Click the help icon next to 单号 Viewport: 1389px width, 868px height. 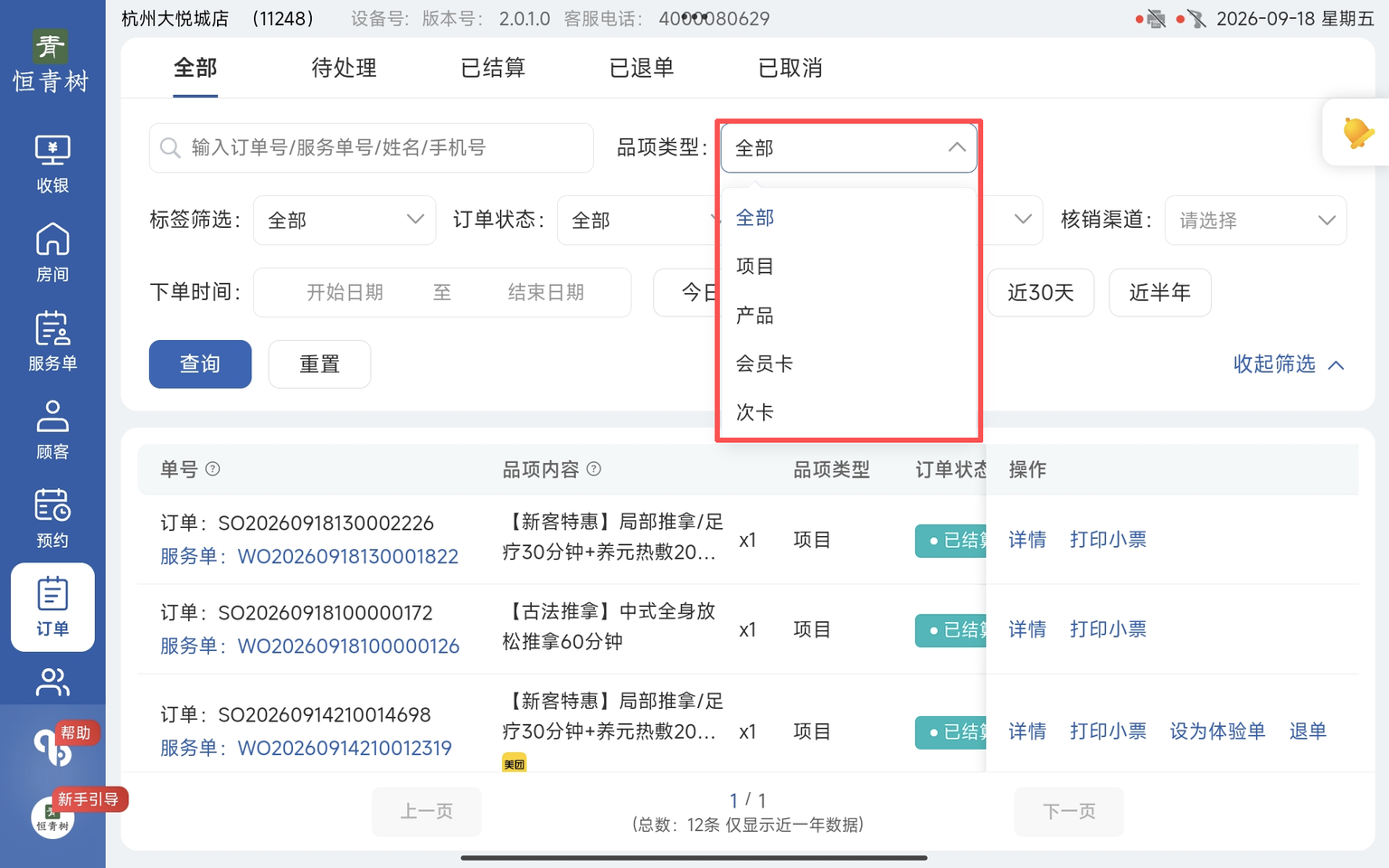point(213,469)
